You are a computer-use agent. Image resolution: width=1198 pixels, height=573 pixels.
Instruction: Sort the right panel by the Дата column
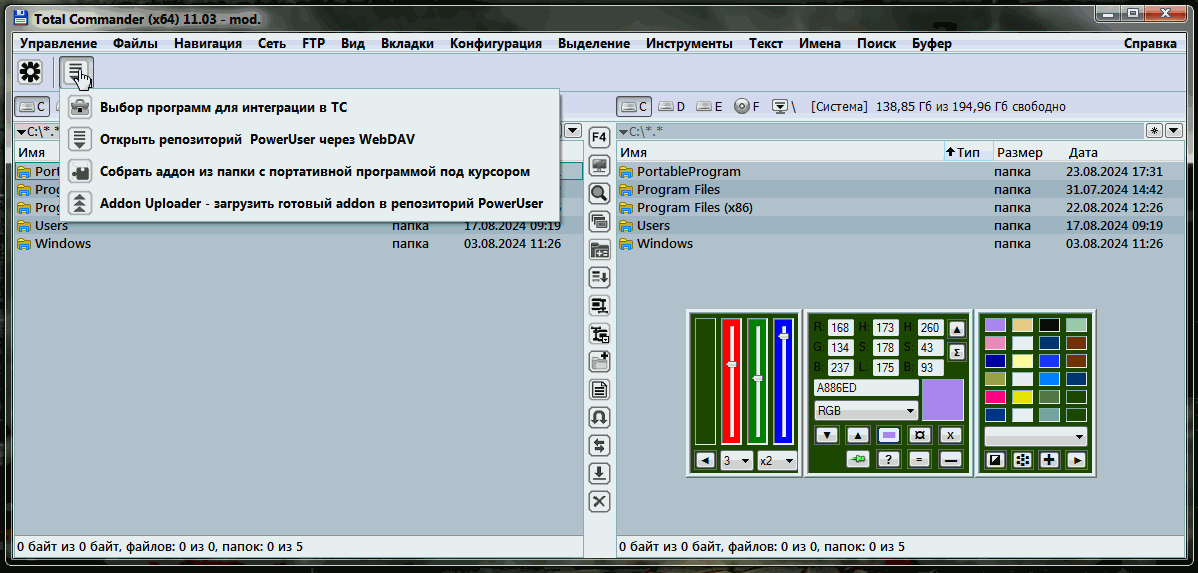(1083, 153)
